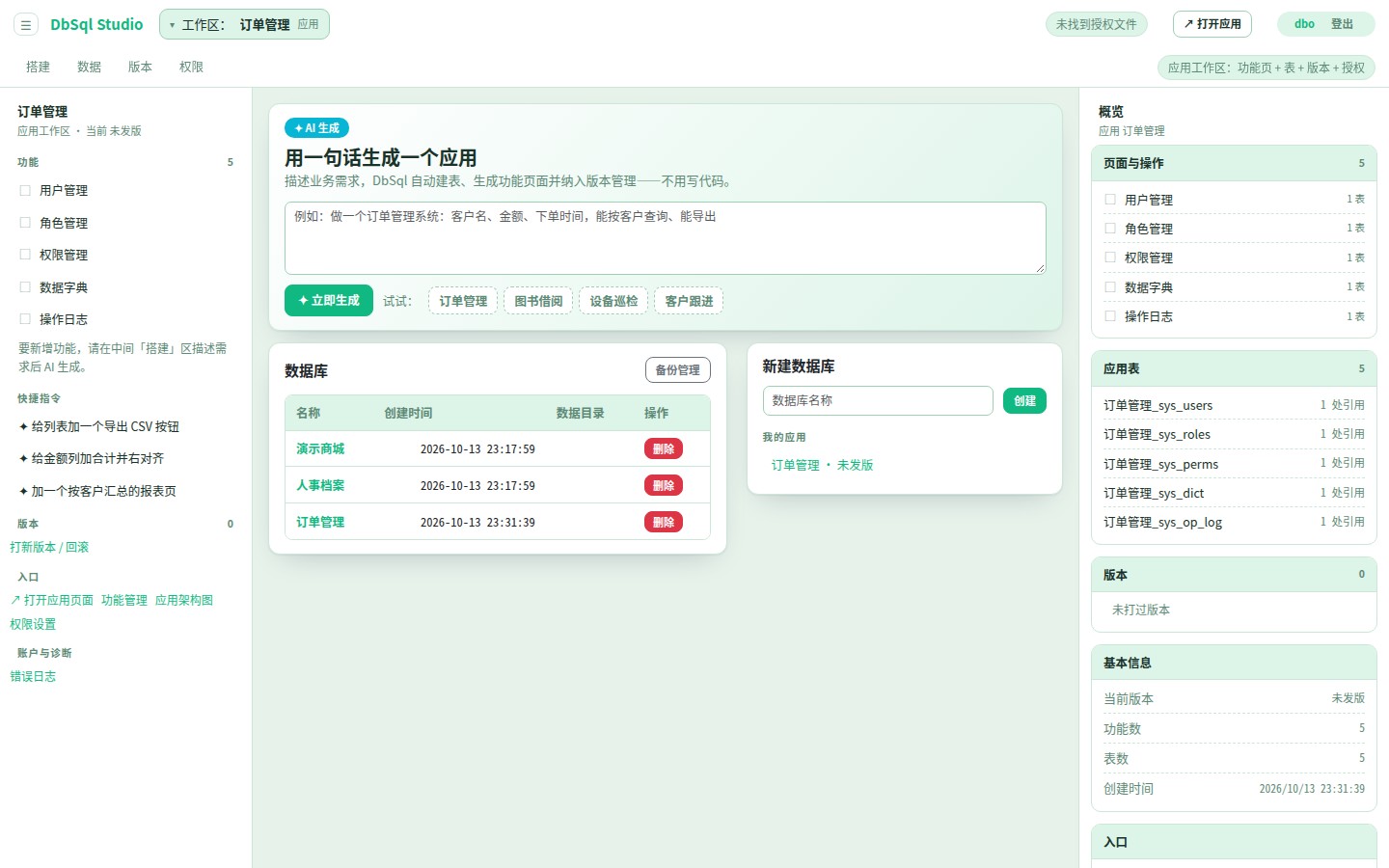Click the 立即生成 button
The height and width of the screenshot is (868, 1389).
(x=329, y=301)
